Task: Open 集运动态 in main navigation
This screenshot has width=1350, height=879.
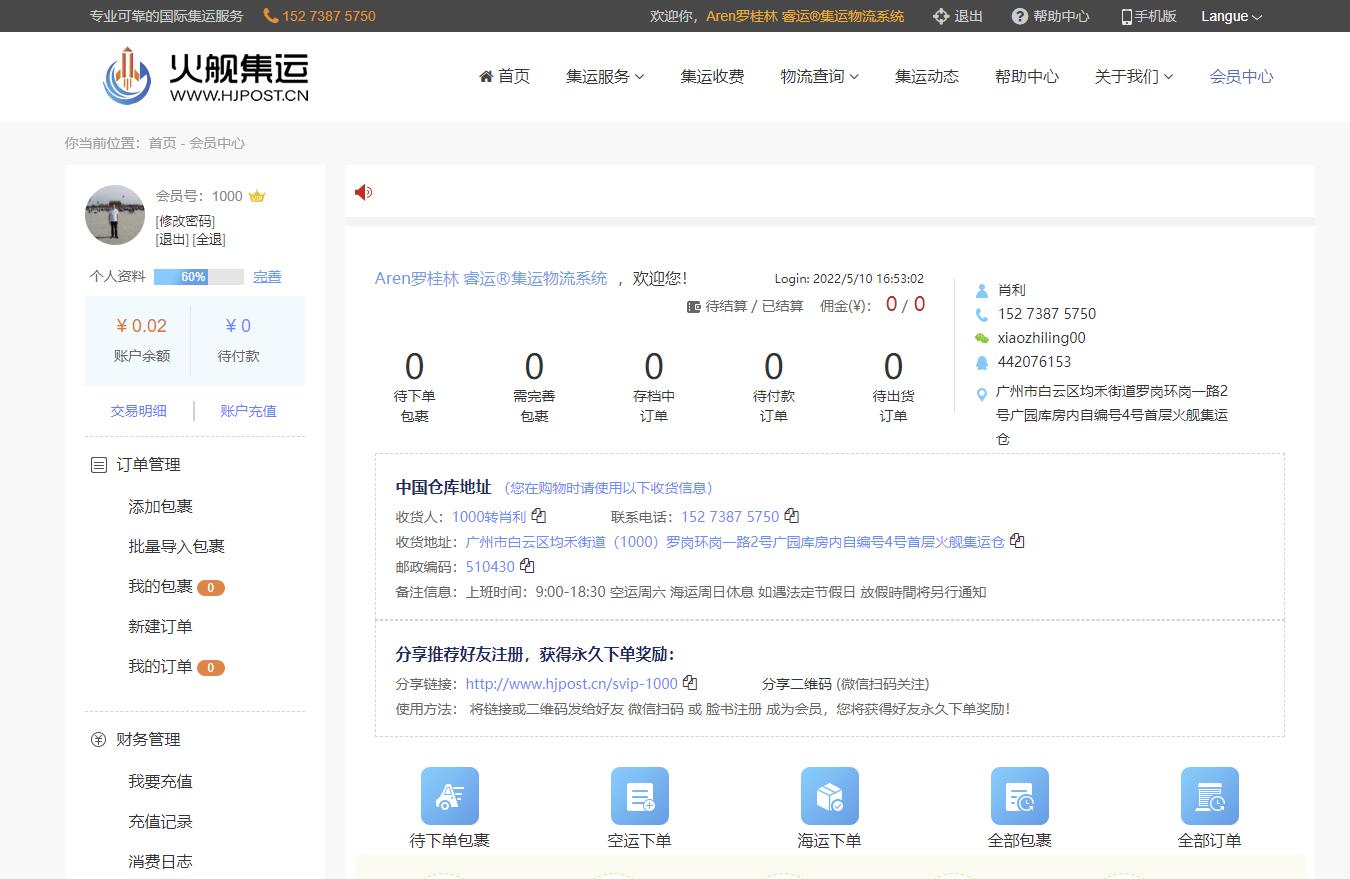Action: tap(927, 76)
